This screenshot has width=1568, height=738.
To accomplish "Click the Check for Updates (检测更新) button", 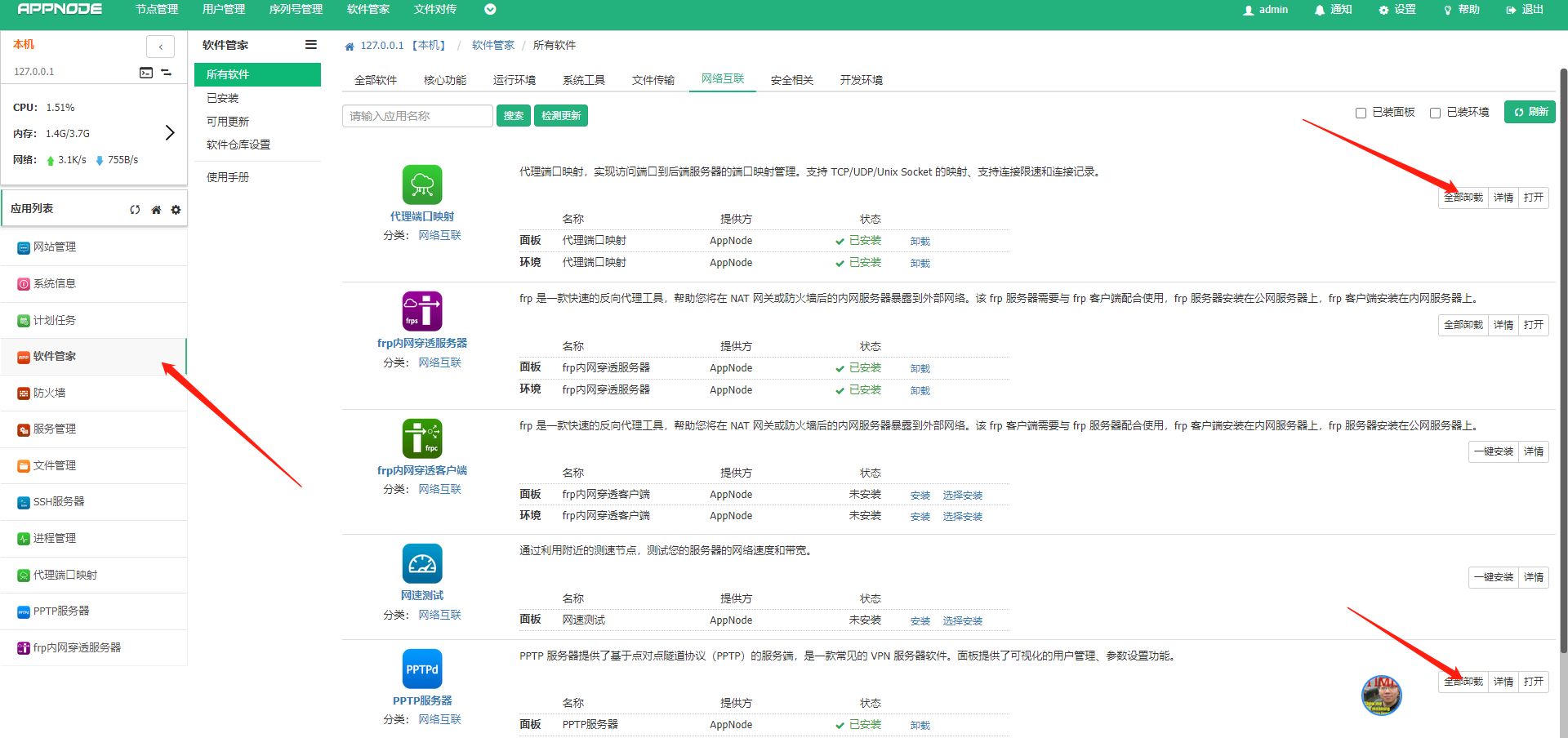I will pyautogui.click(x=561, y=116).
